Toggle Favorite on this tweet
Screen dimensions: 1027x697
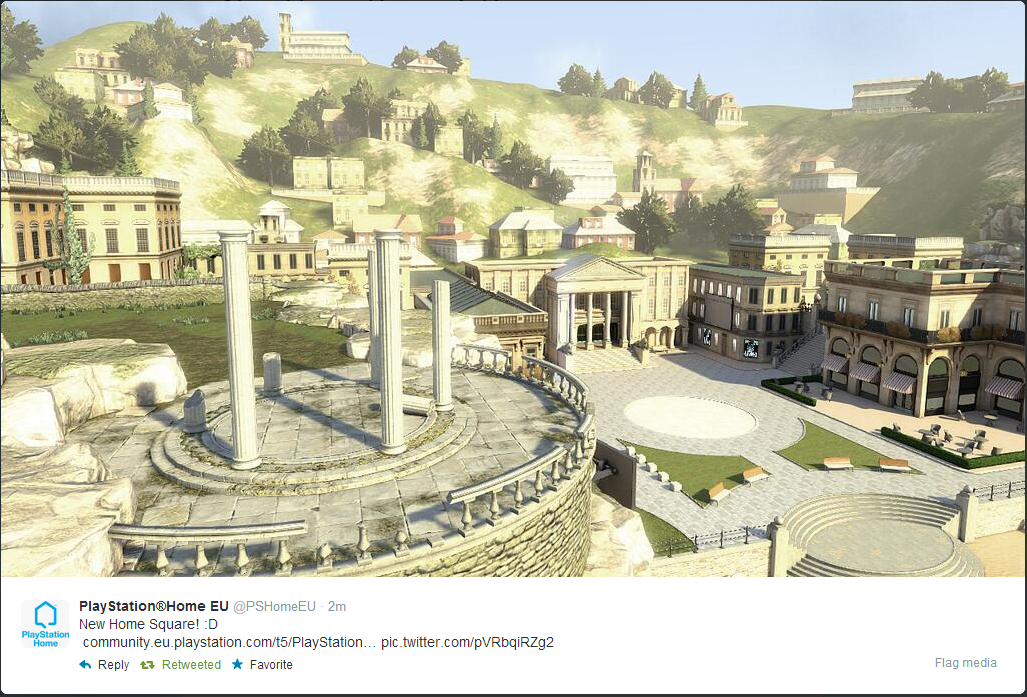point(271,664)
